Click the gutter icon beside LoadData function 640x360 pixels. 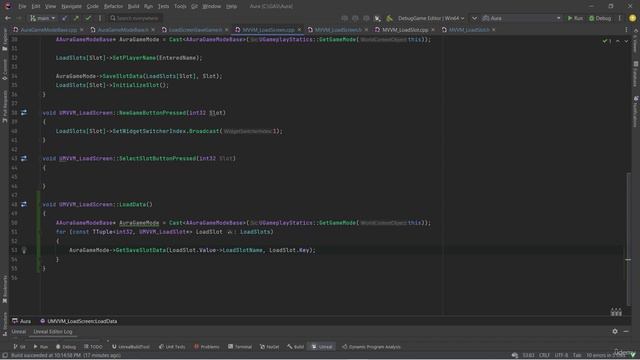tap(24, 204)
